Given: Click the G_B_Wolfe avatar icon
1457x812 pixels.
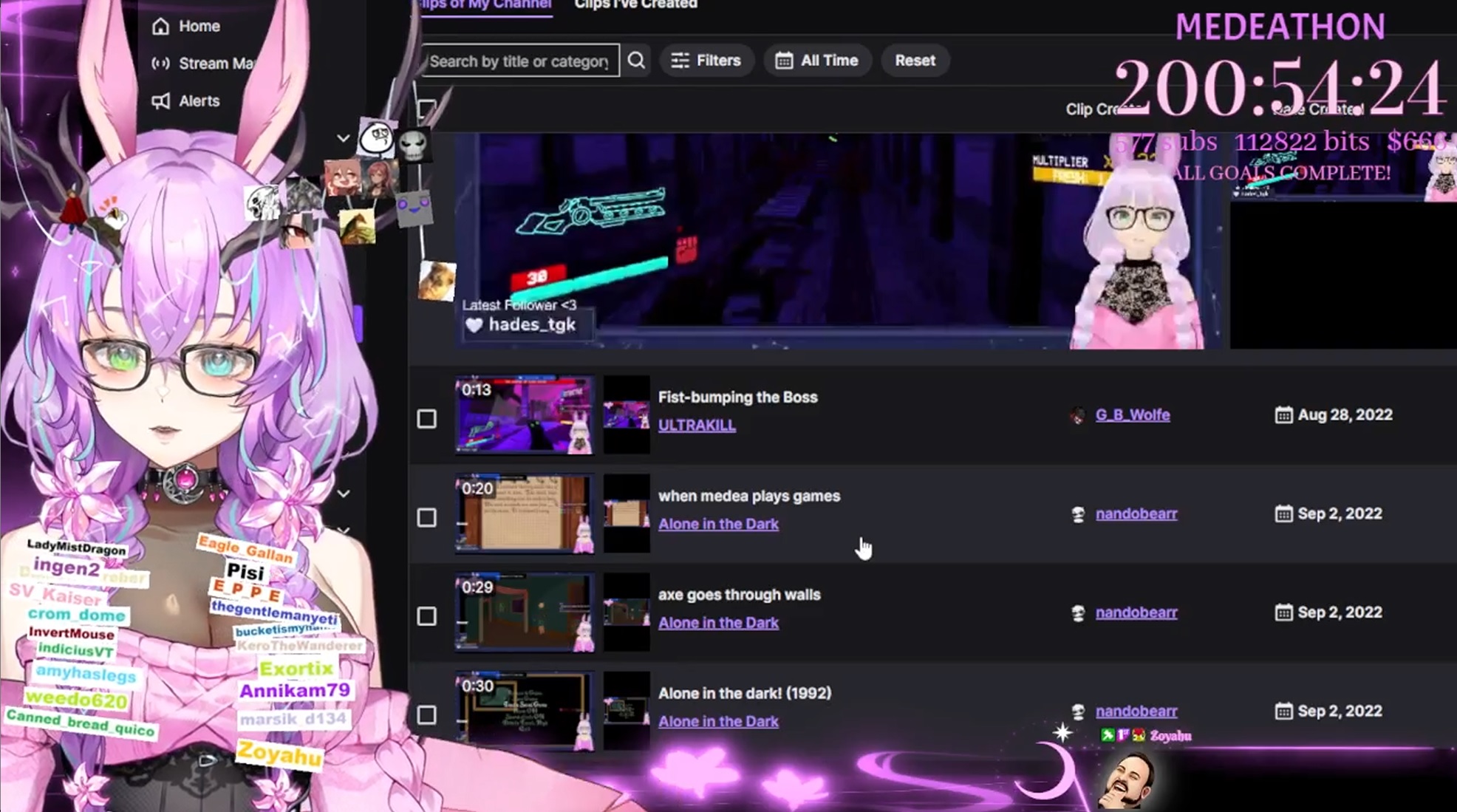Looking at the screenshot, I should (1078, 415).
